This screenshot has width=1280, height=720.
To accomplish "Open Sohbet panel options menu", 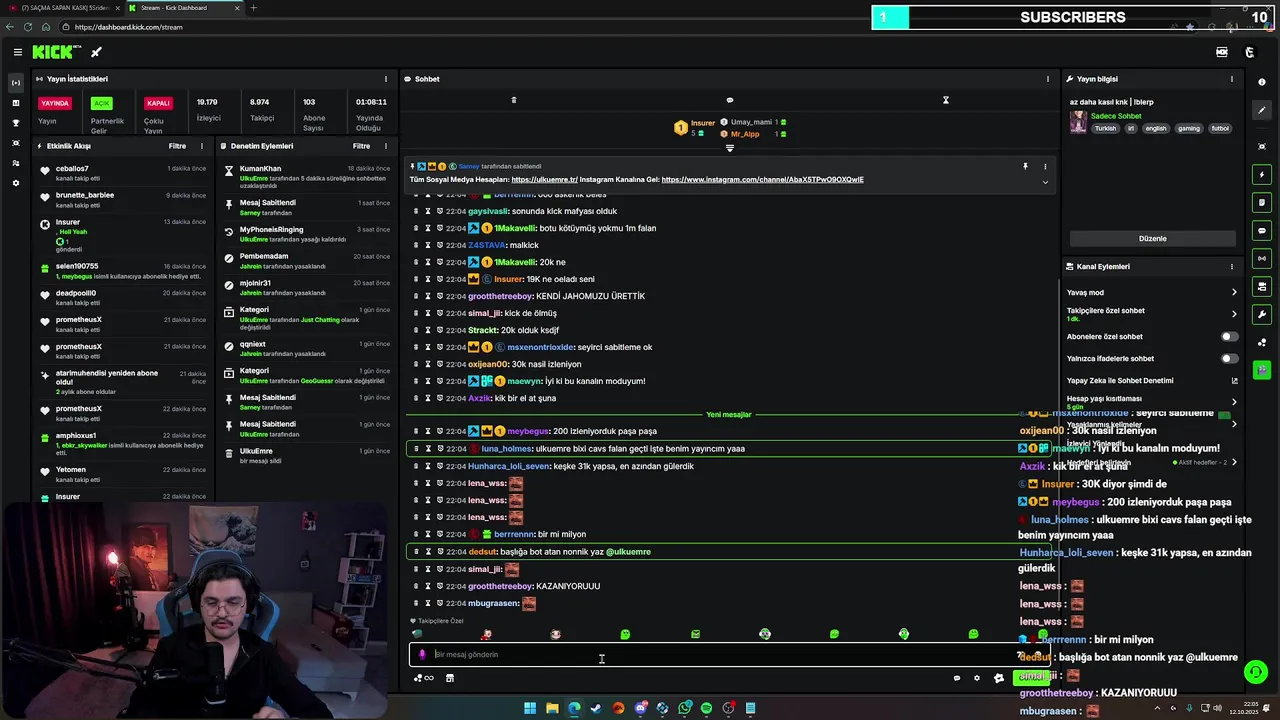I will [x=1048, y=79].
